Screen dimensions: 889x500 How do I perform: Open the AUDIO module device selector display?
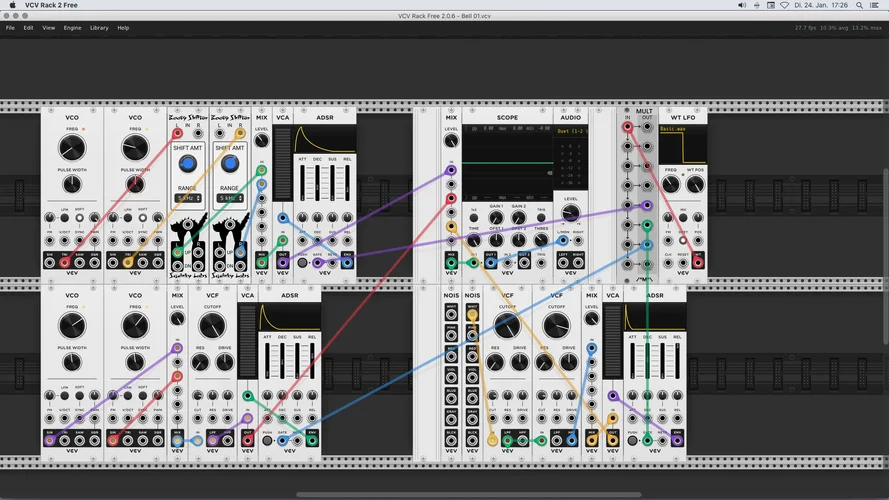coord(570,131)
